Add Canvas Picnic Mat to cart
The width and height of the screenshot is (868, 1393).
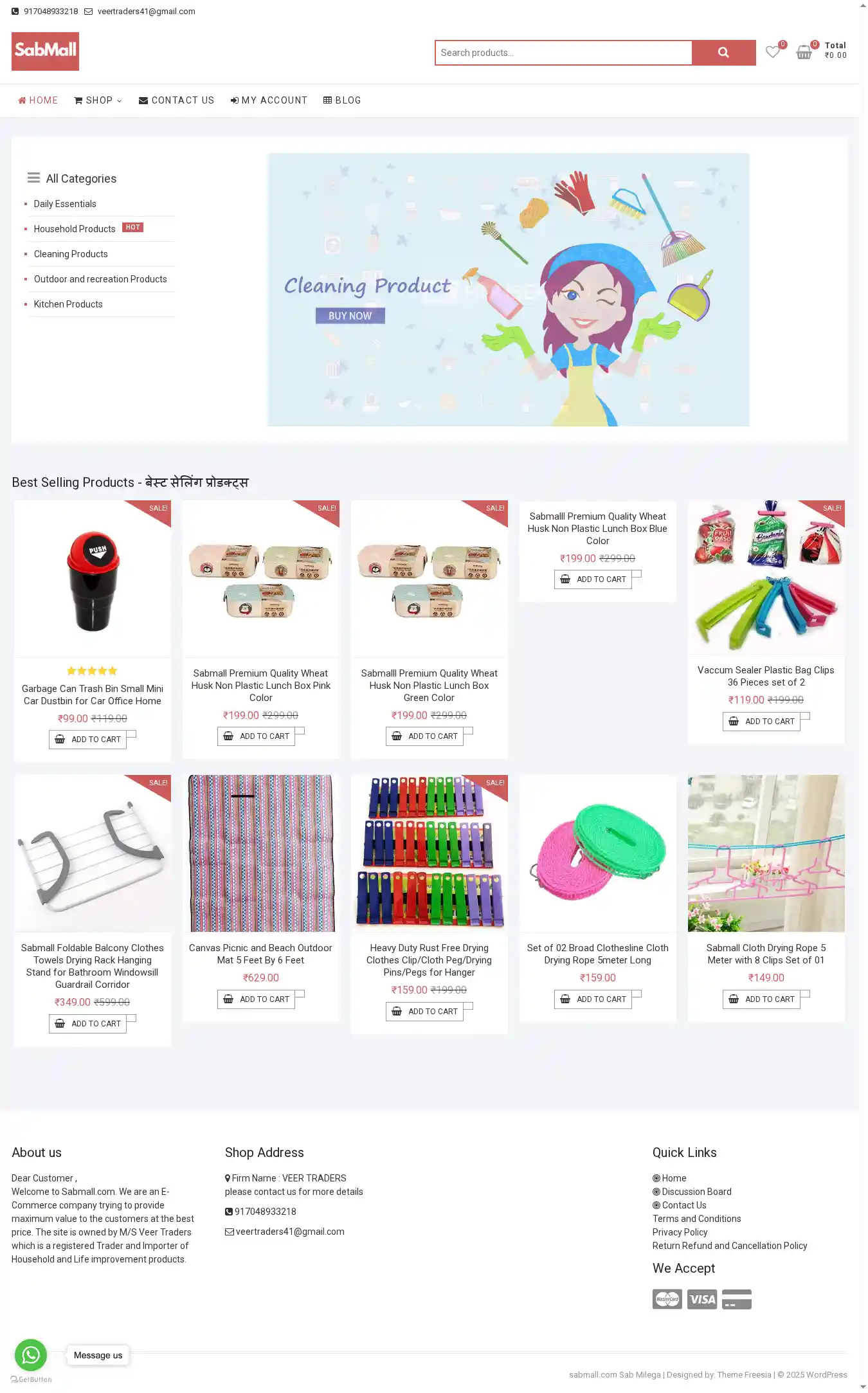(x=256, y=999)
